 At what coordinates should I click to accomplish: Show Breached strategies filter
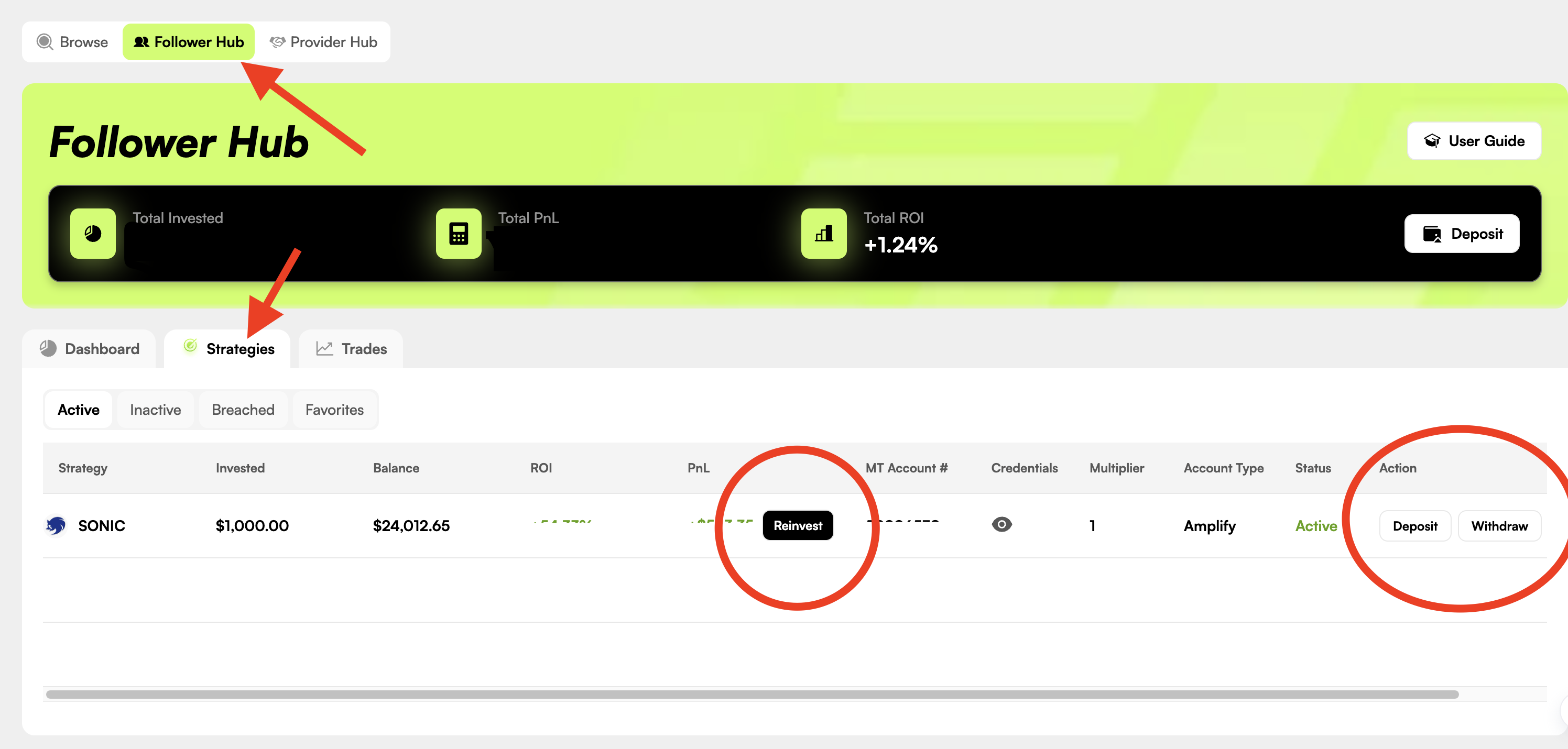tap(243, 410)
